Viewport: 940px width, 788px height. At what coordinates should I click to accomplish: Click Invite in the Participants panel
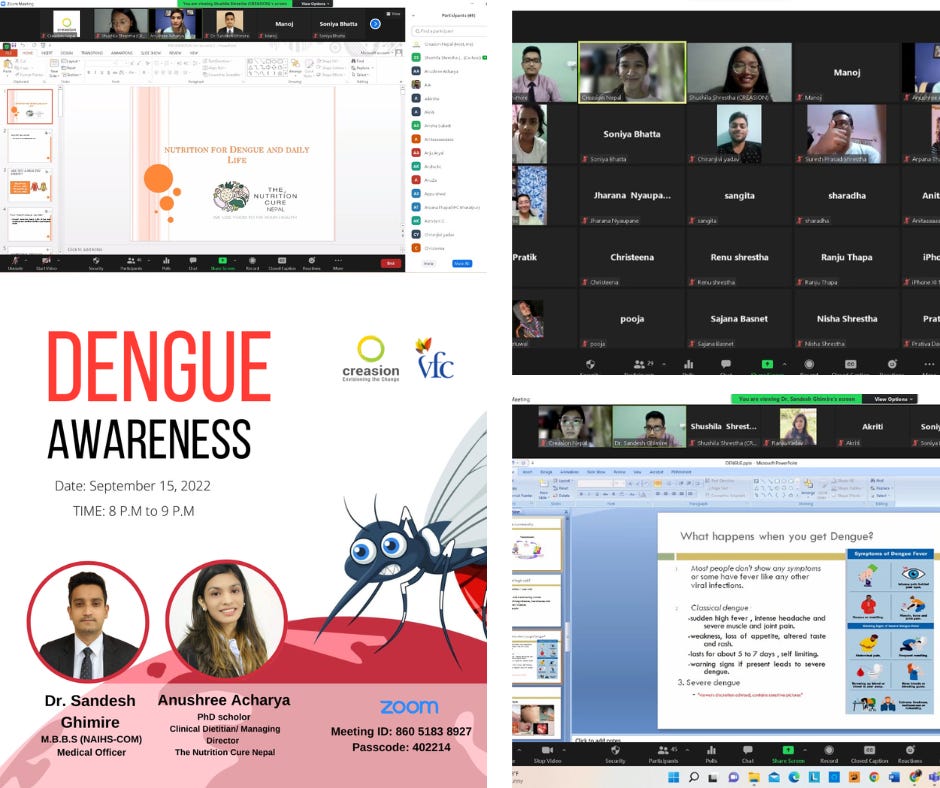(429, 263)
